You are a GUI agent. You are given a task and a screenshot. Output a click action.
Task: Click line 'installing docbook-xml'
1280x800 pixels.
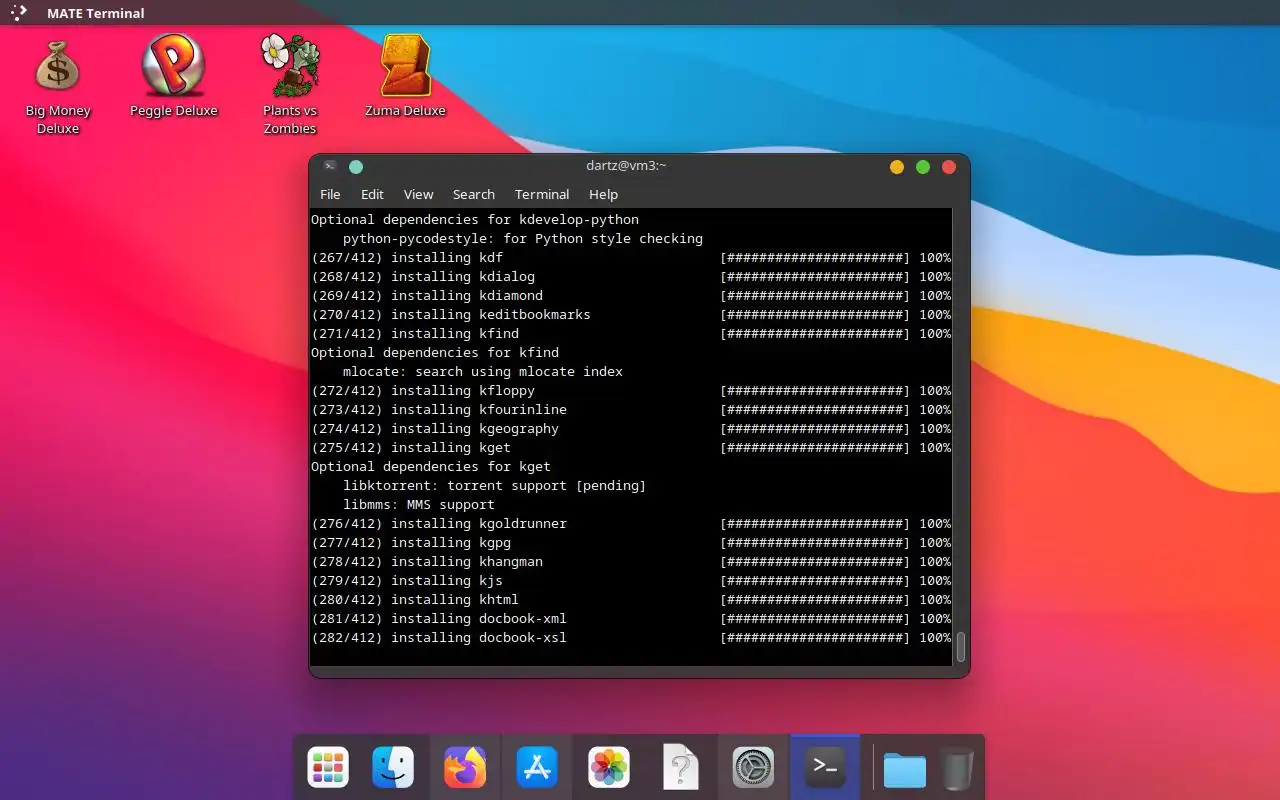pos(631,619)
